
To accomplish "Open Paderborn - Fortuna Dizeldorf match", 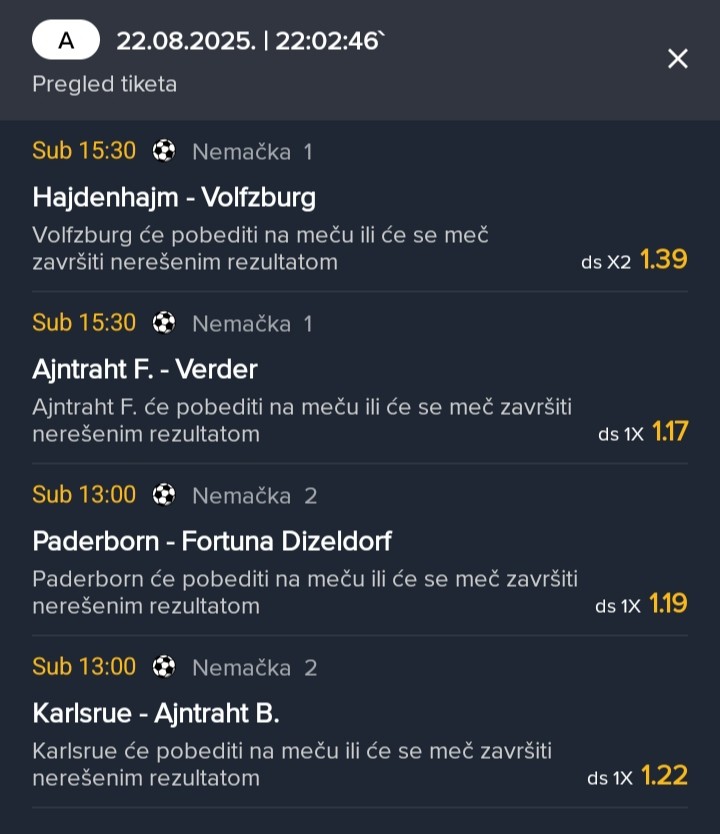I will 212,541.
